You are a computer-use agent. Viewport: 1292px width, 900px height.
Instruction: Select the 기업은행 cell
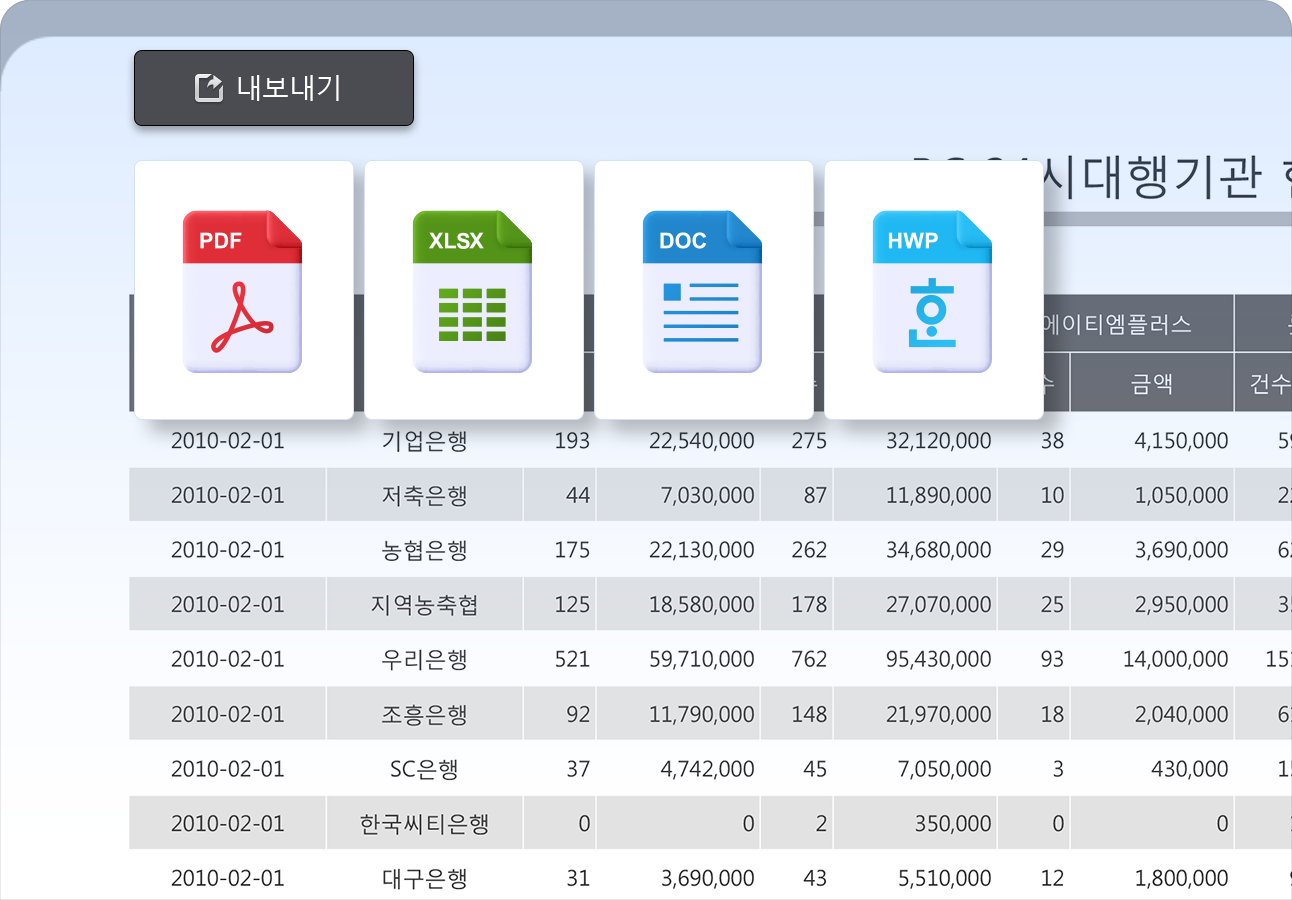pyautogui.click(x=424, y=441)
